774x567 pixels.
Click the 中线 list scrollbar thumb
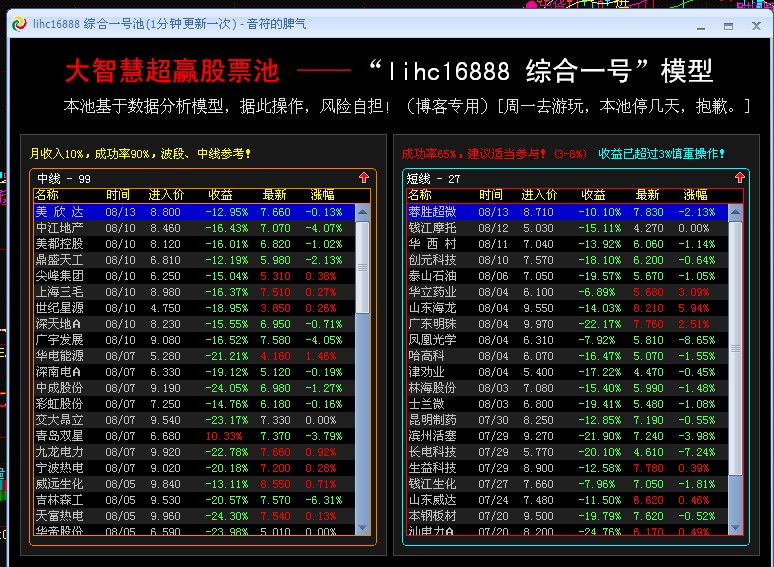pos(362,267)
